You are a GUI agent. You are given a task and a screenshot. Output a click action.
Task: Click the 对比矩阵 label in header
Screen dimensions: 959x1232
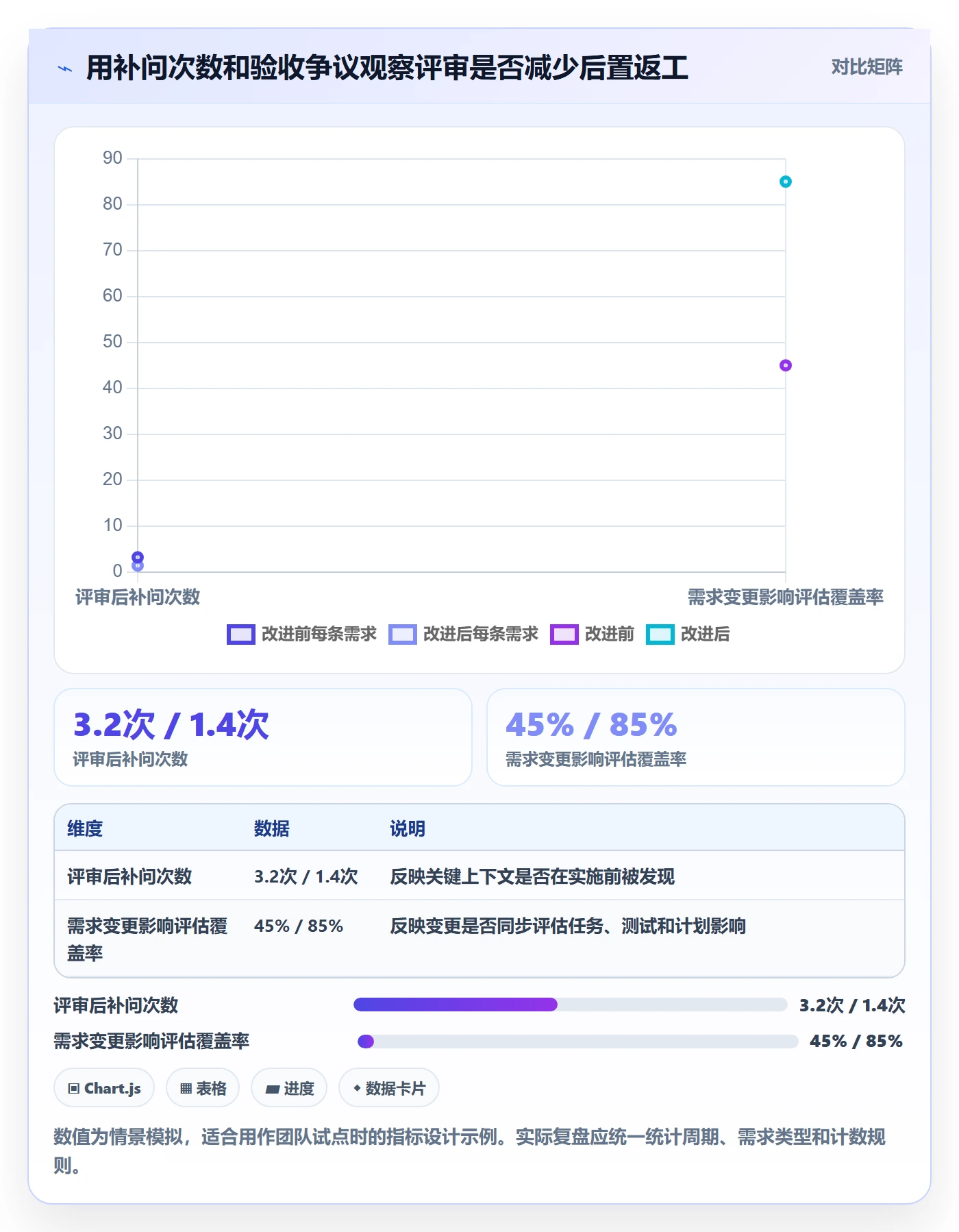pyautogui.click(x=867, y=67)
